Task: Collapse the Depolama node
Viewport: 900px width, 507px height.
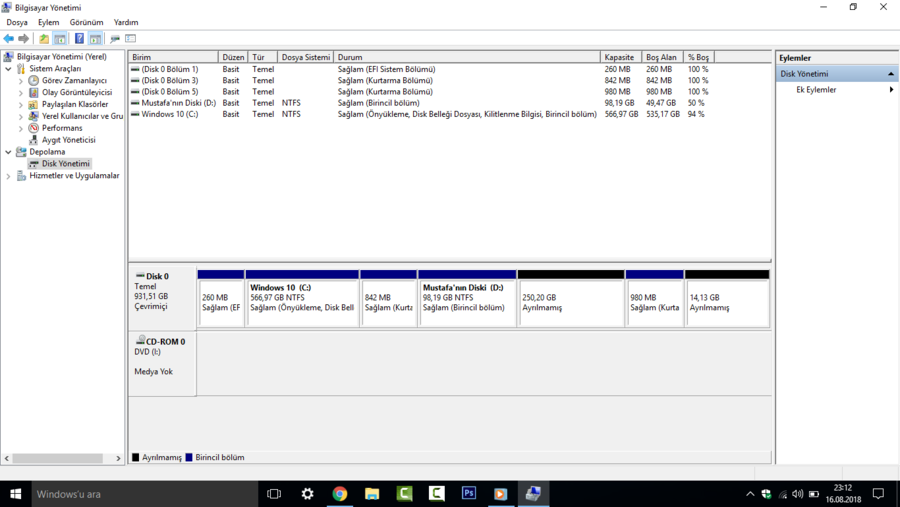Action: pos(8,152)
